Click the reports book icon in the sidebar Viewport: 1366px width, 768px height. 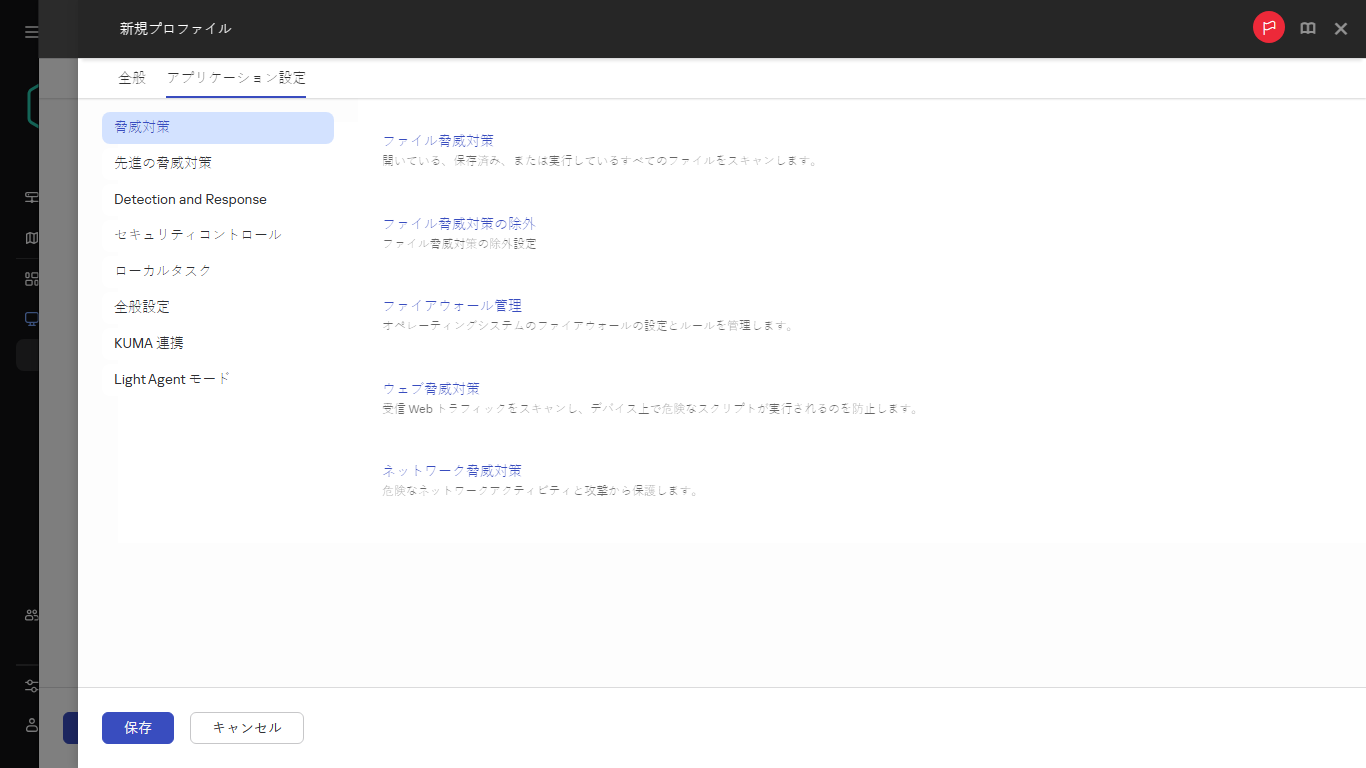tap(30, 237)
